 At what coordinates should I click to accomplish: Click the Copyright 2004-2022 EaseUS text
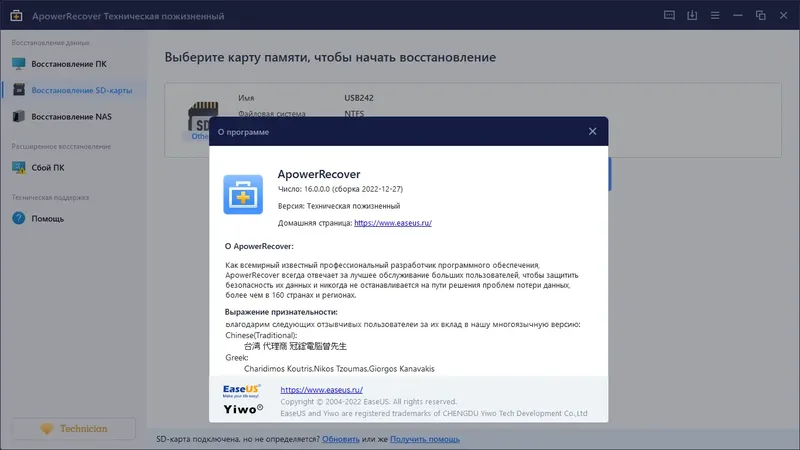coord(368,402)
